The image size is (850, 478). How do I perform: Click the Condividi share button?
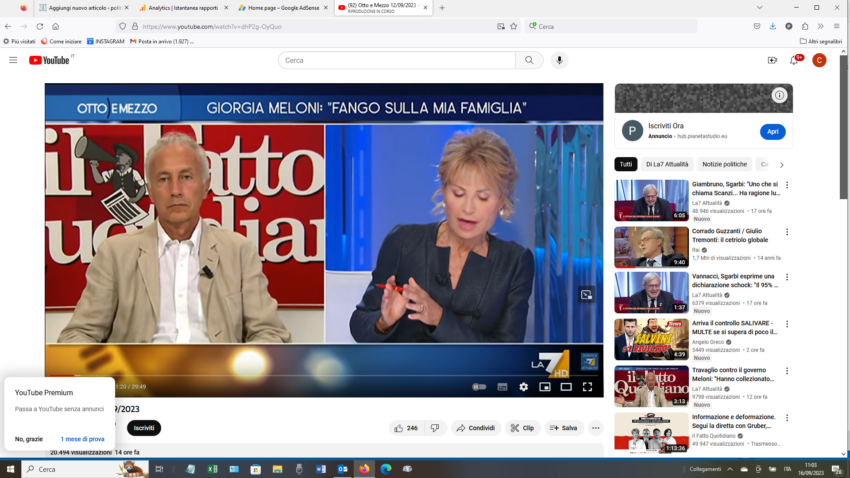[476, 428]
